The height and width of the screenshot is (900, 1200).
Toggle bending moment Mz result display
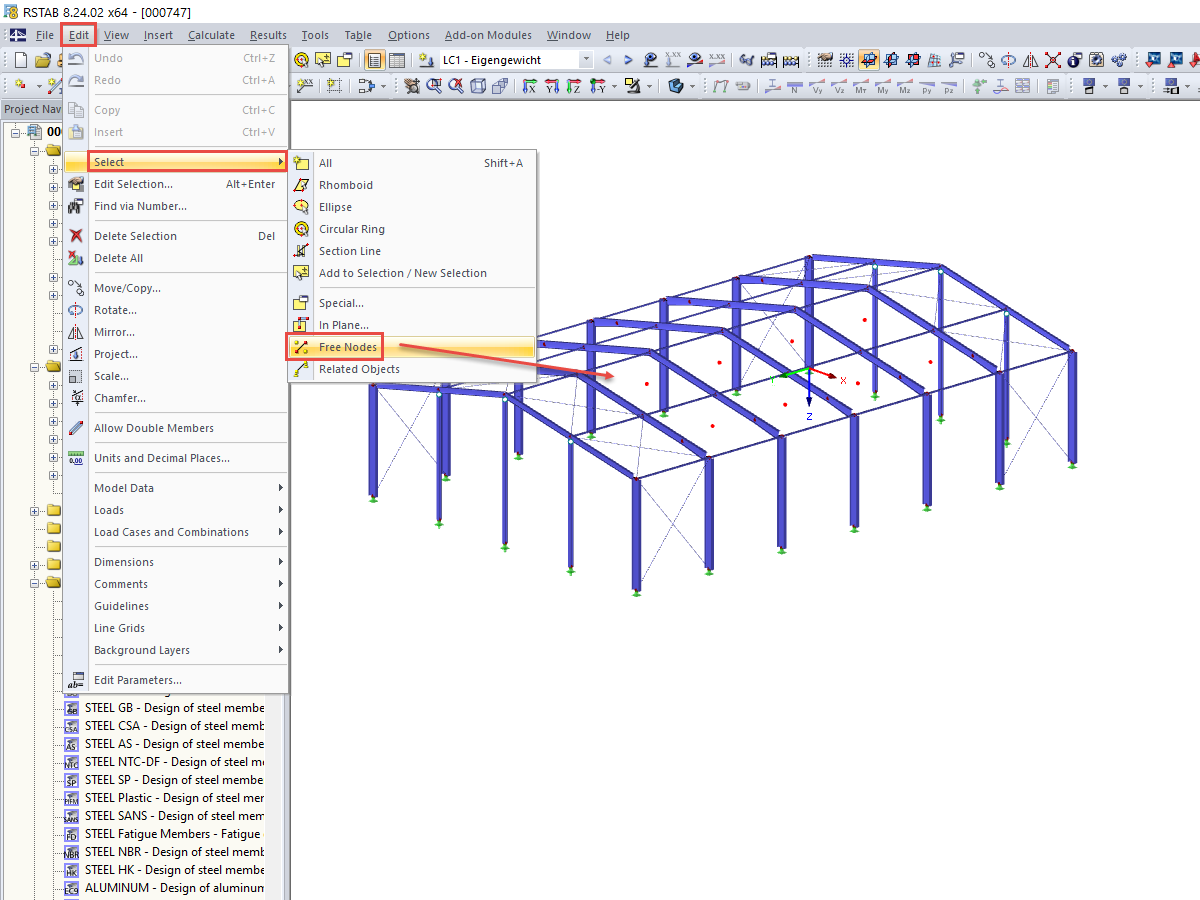905,86
